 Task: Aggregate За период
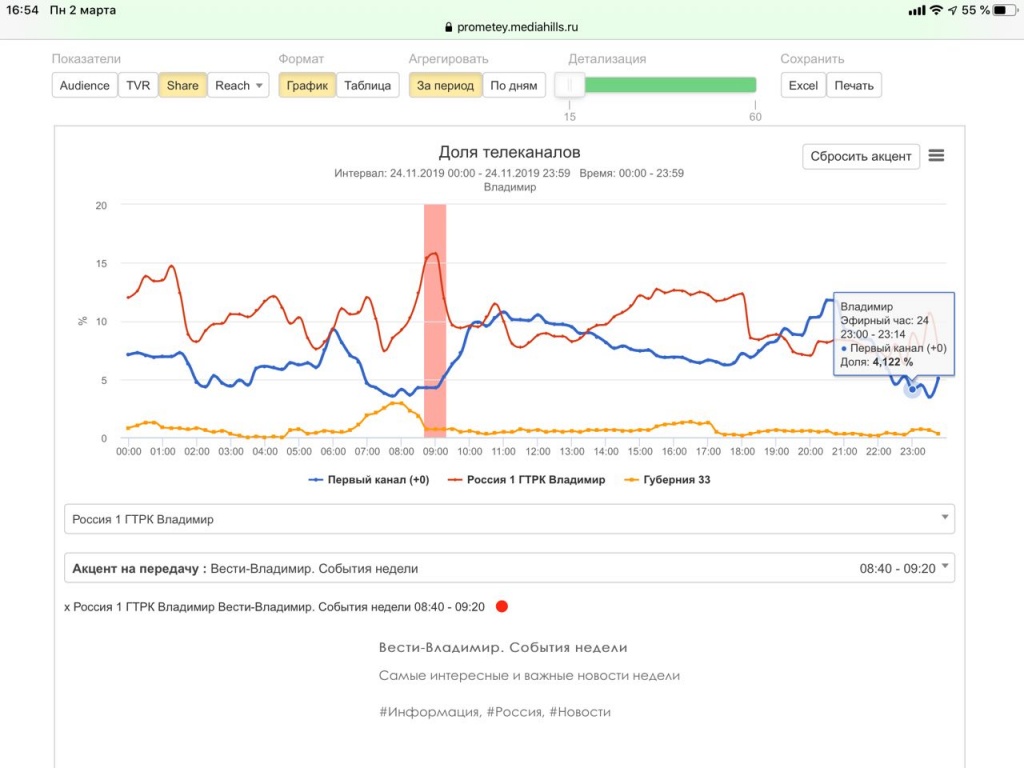click(x=445, y=86)
